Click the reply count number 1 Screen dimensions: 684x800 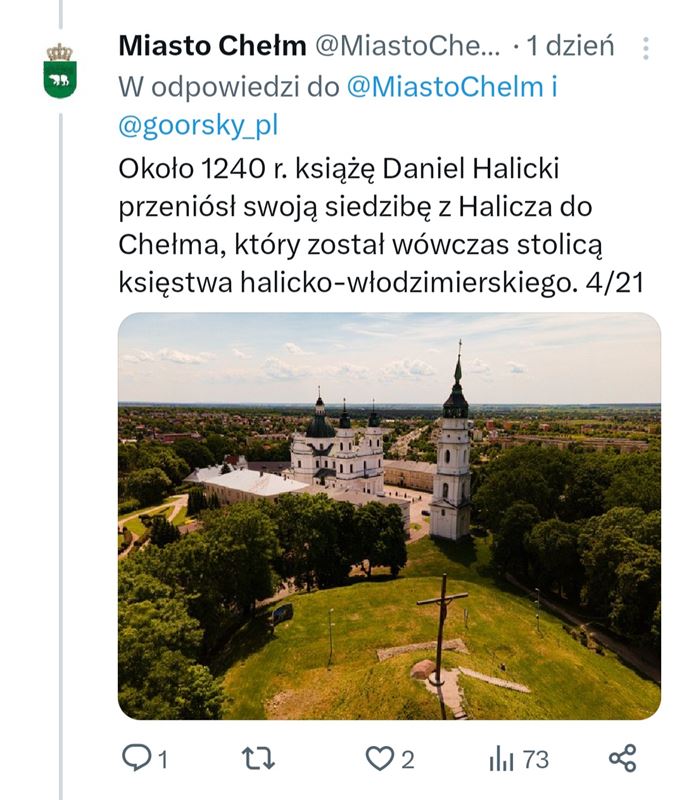162,760
